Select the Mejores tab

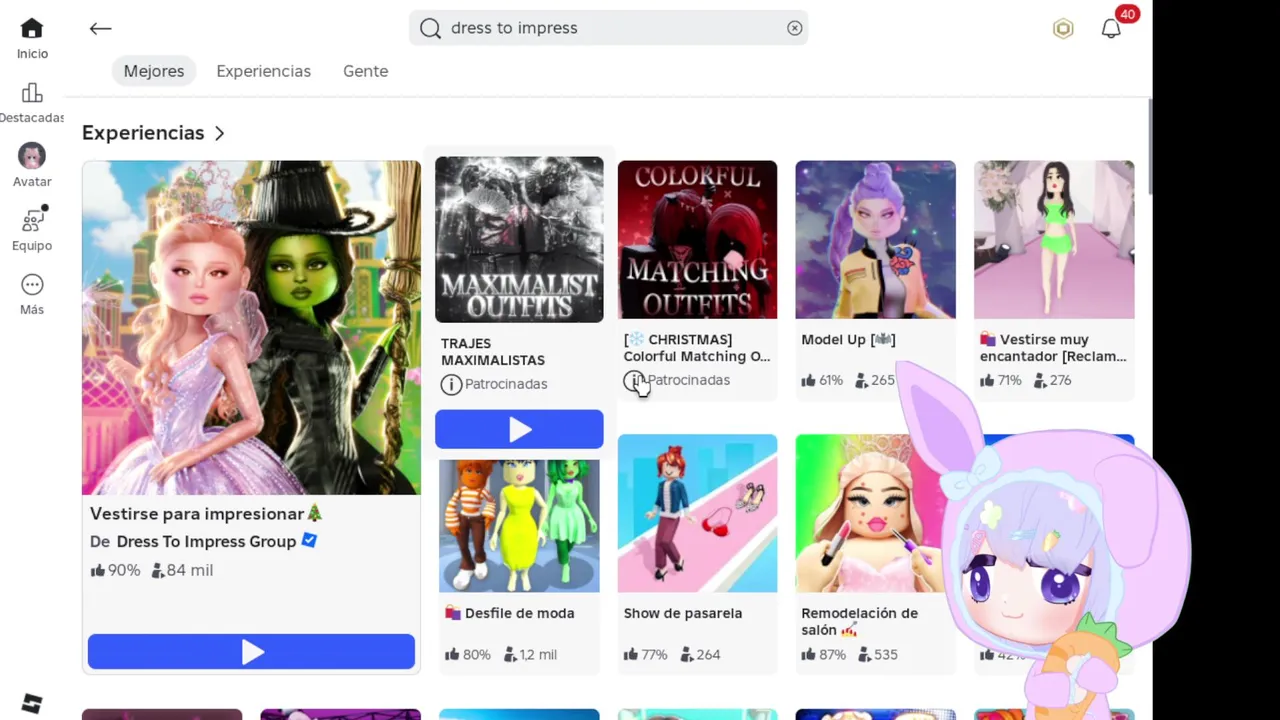point(154,71)
